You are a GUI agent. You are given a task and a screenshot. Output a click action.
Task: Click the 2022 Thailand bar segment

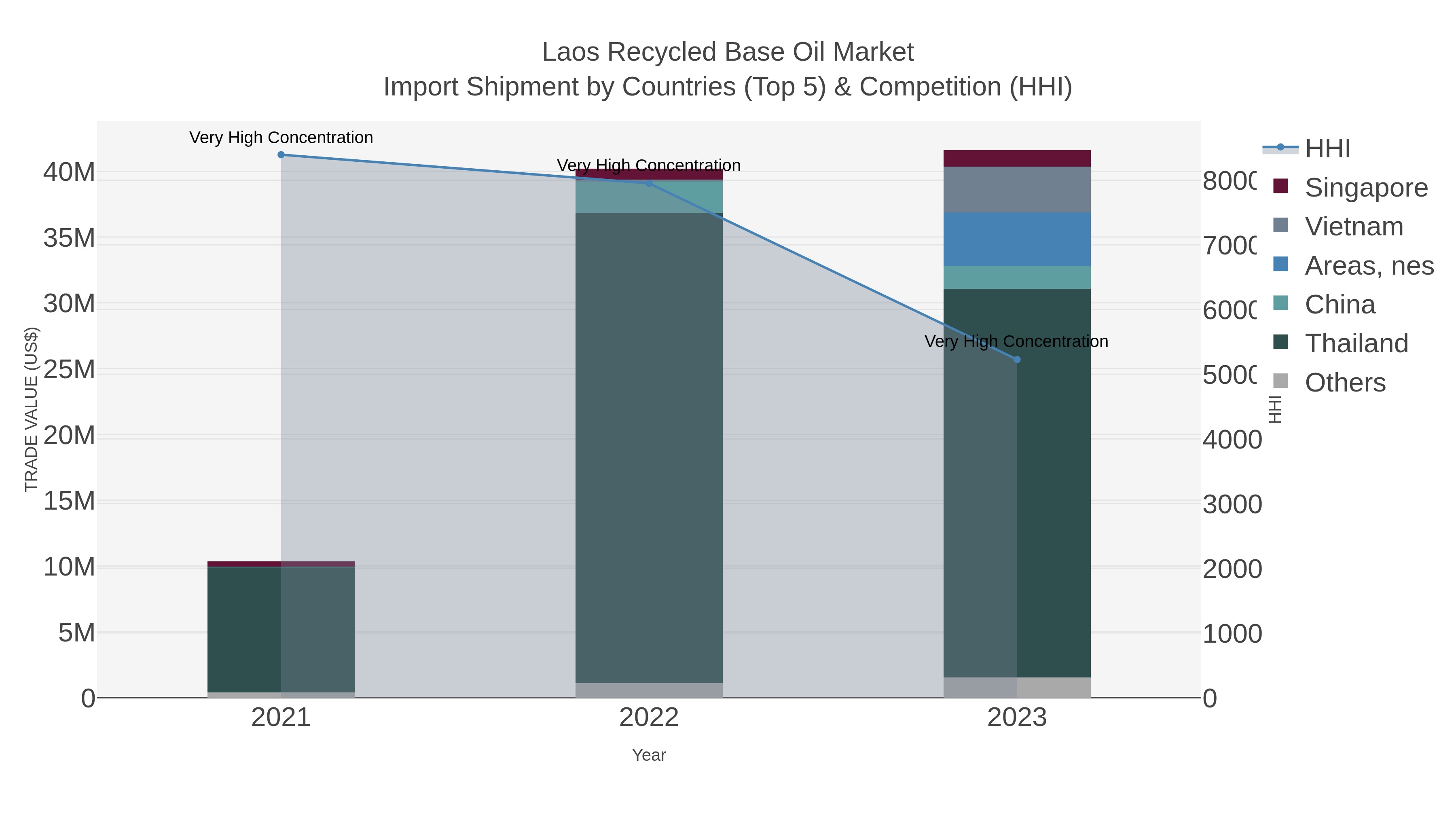pos(649,448)
